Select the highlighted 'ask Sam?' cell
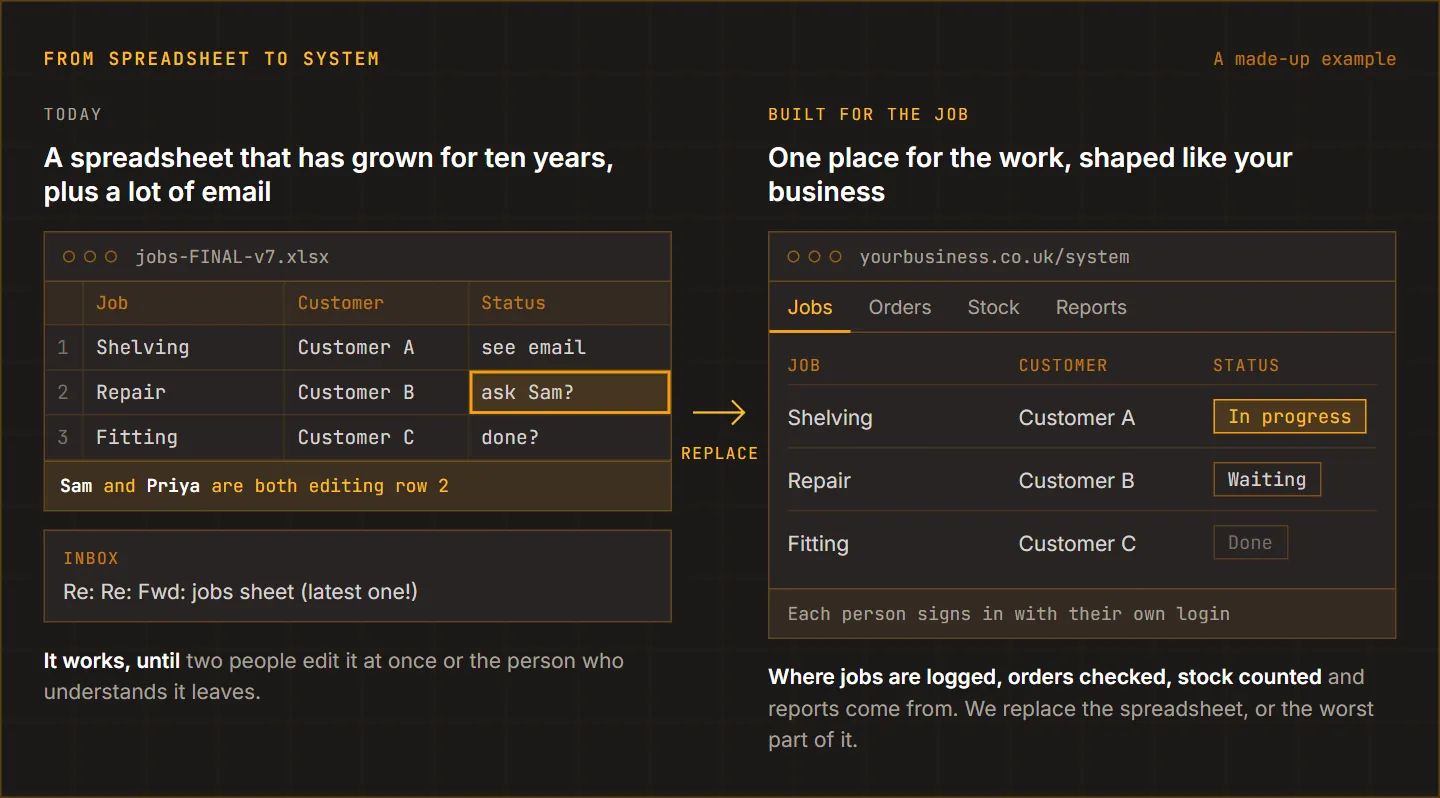Viewport: 1440px width, 798px height. coord(570,392)
